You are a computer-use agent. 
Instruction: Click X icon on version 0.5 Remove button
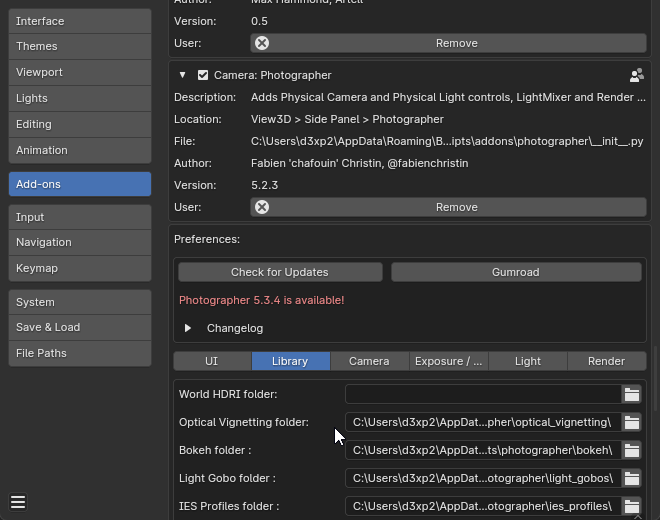262,43
